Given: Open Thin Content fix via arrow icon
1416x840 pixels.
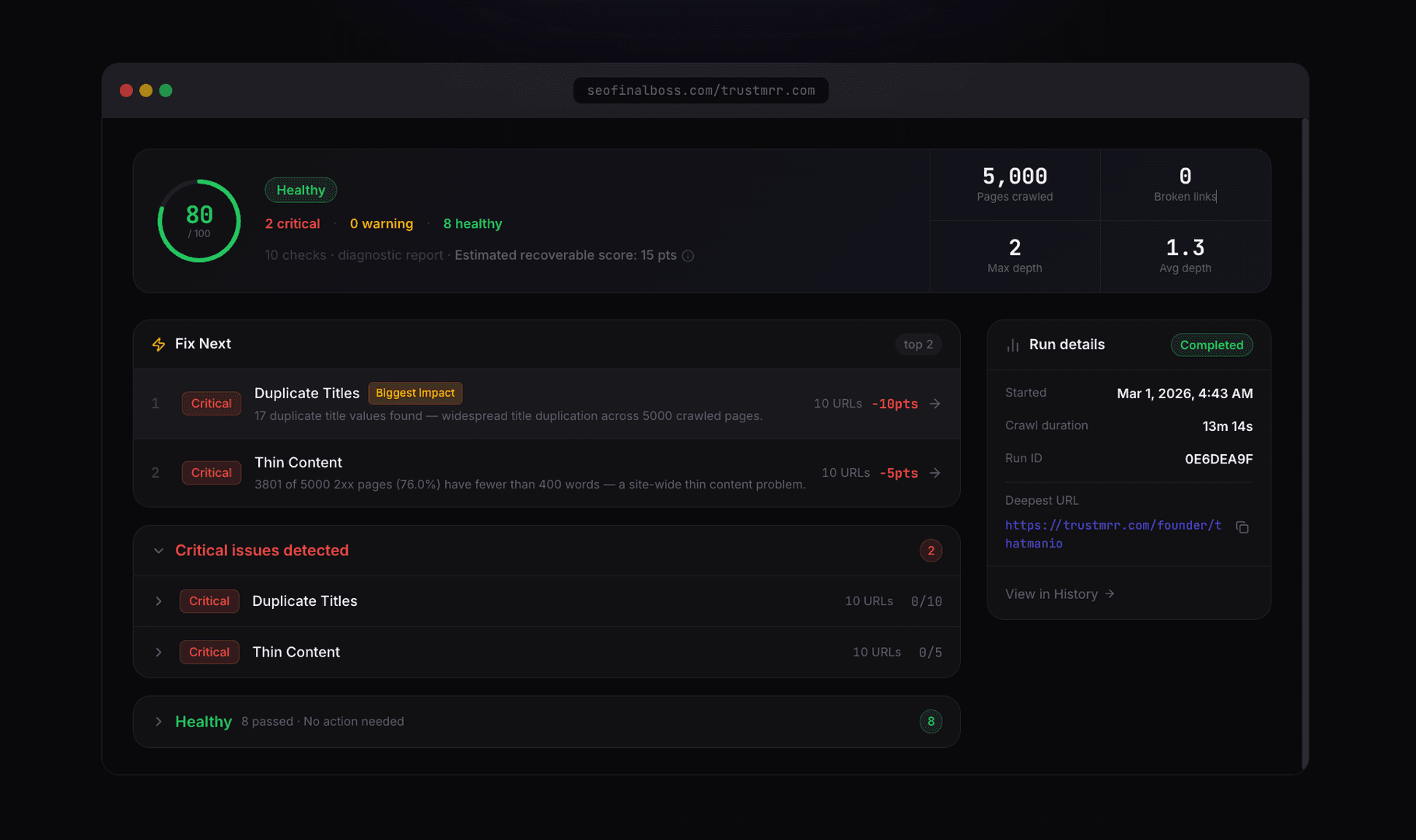Looking at the screenshot, I should point(935,473).
